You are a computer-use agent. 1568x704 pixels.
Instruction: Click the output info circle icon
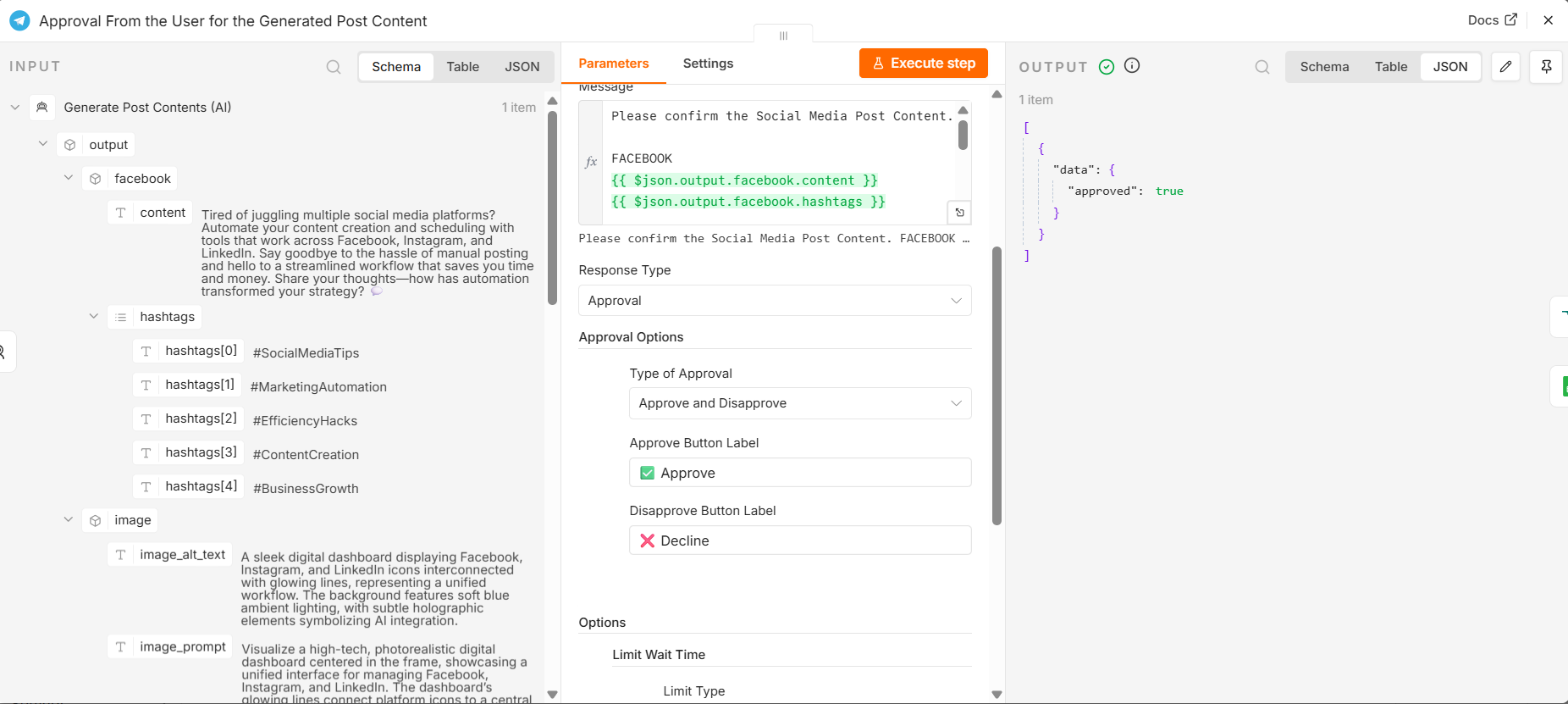pyautogui.click(x=1132, y=65)
